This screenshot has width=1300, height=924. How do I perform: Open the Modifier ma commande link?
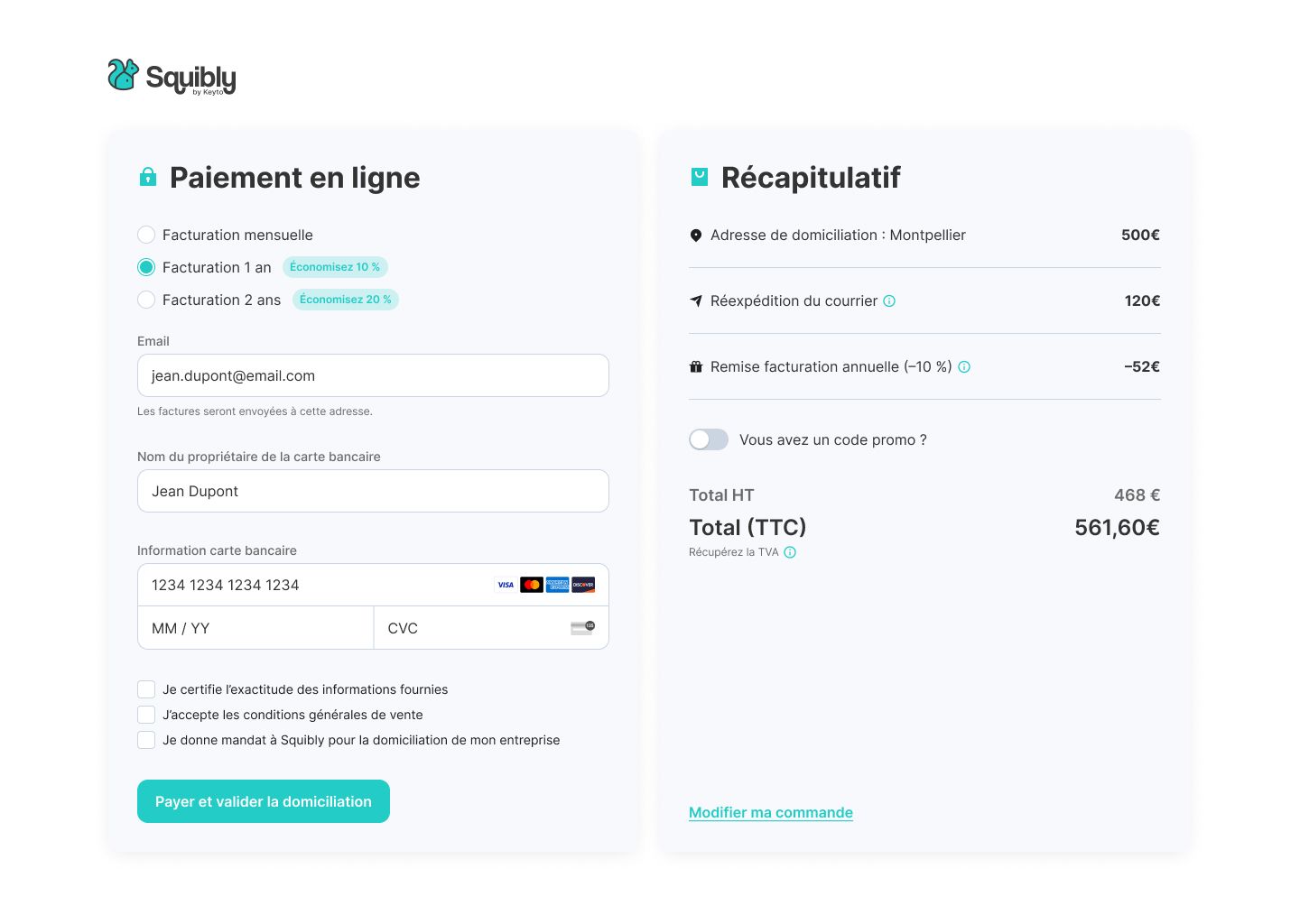tap(770, 812)
